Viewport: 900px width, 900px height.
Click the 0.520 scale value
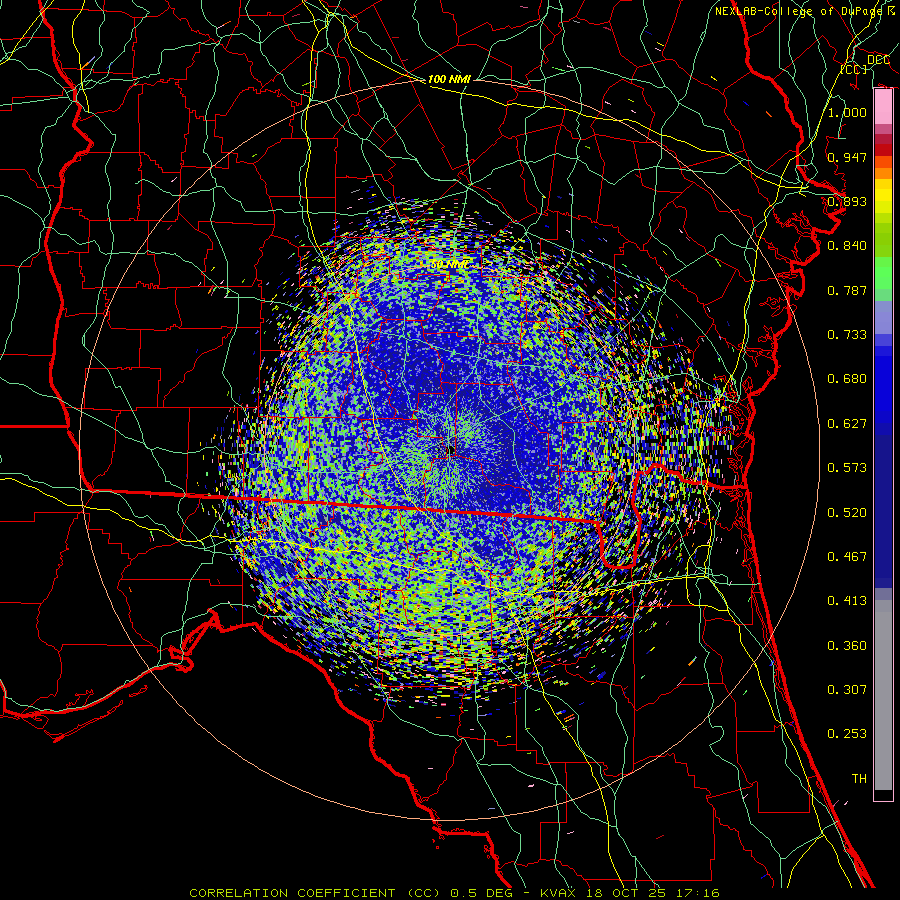tap(847, 513)
